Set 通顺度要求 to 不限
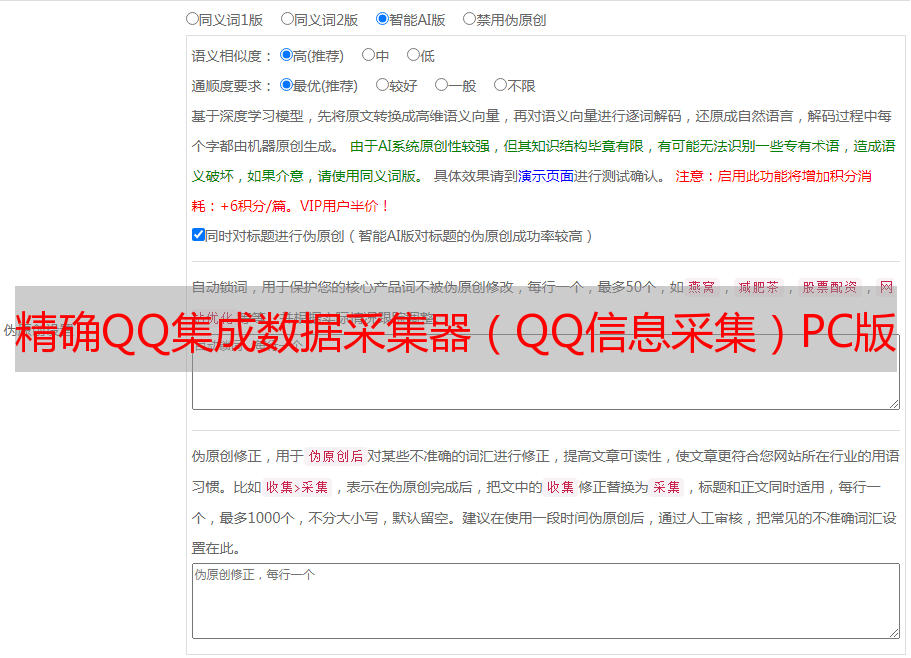Image resolution: width=911 pixels, height=658 pixels. tap(500, 85)
